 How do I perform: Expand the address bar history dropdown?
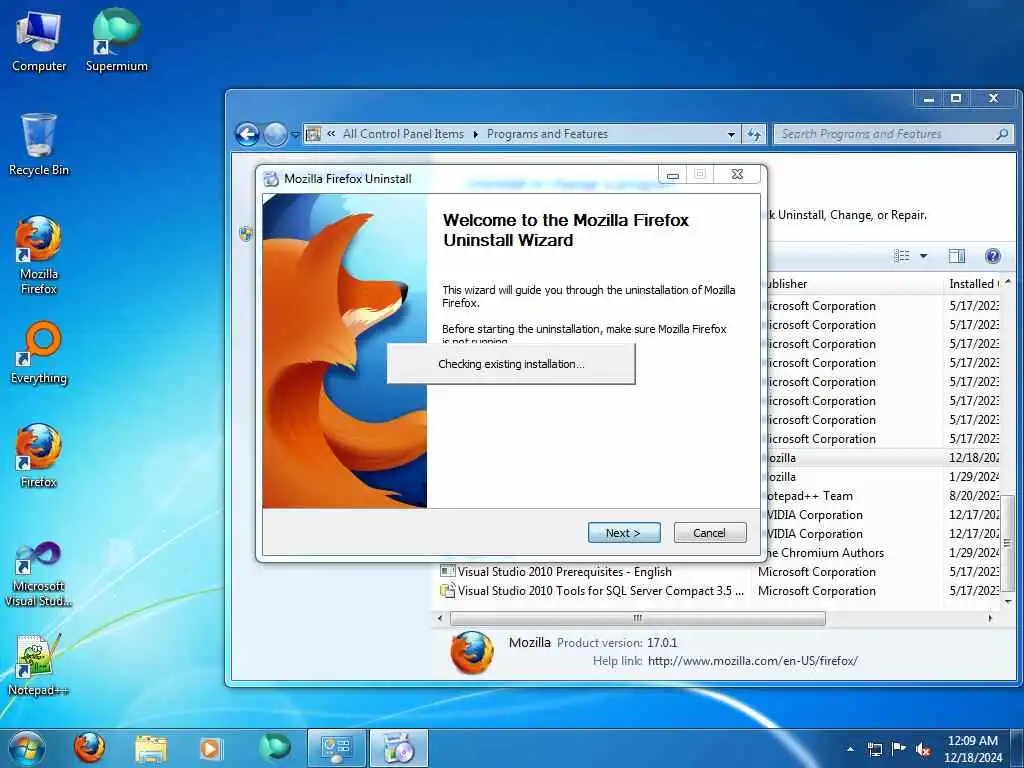pos(731,135)
